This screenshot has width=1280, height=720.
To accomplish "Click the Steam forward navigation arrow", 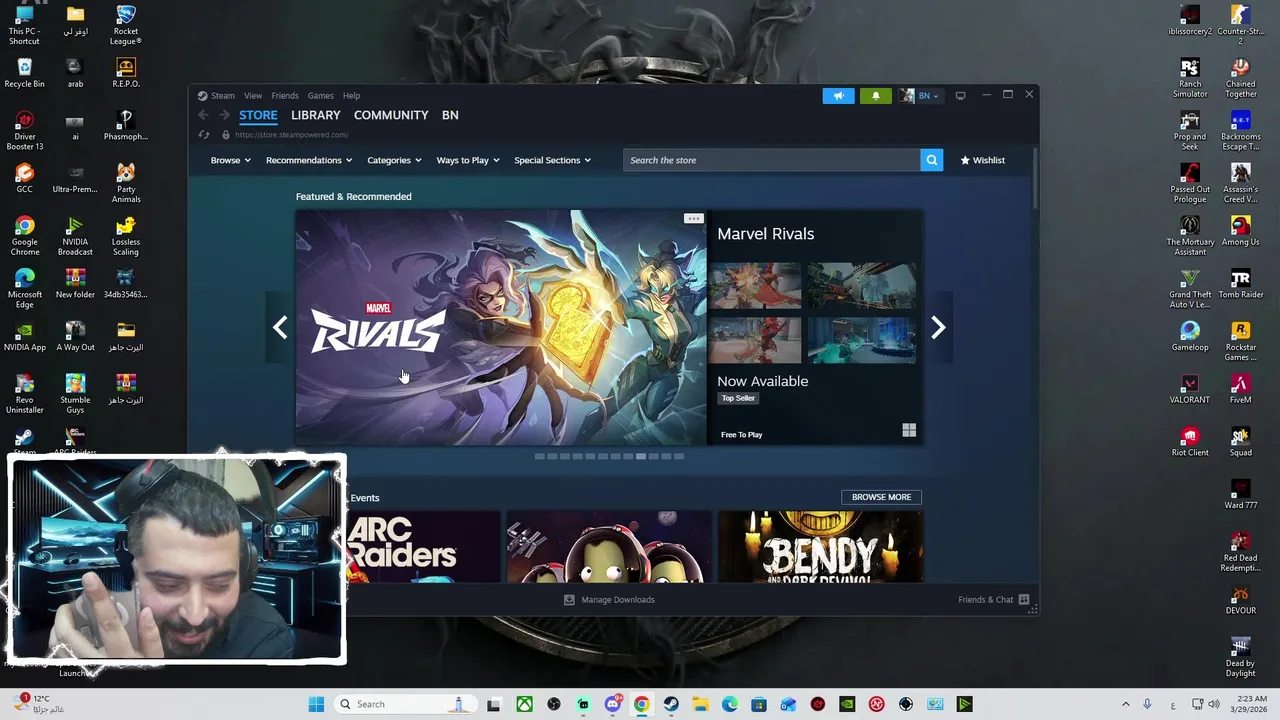I will click(223, 115).
